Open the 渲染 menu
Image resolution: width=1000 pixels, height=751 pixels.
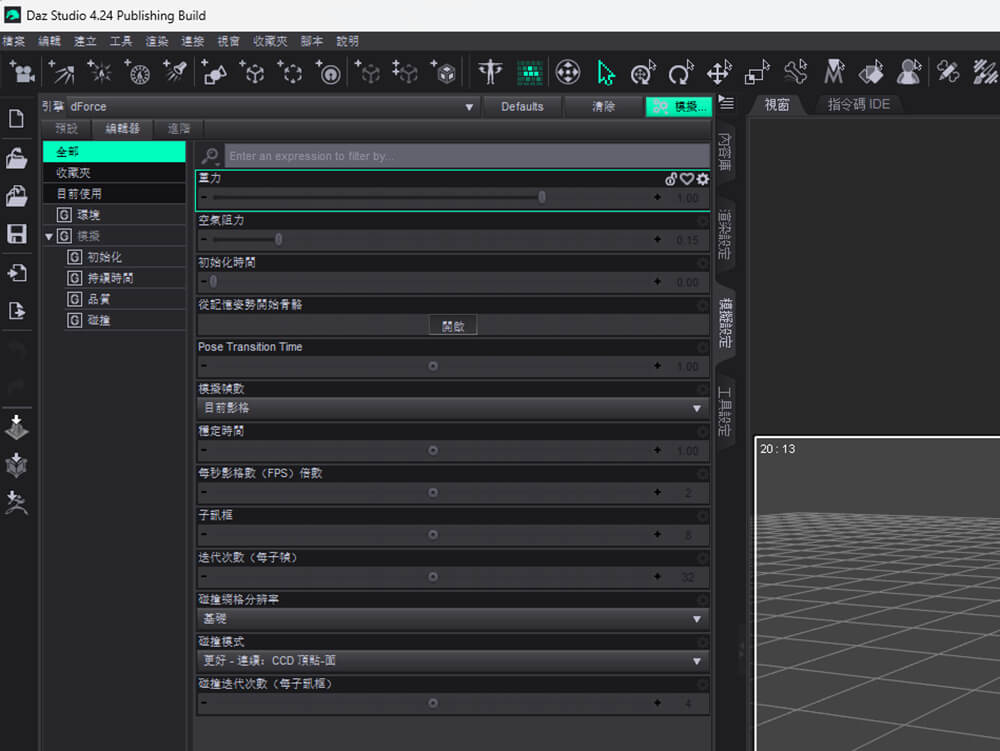[x=156, y=41]
